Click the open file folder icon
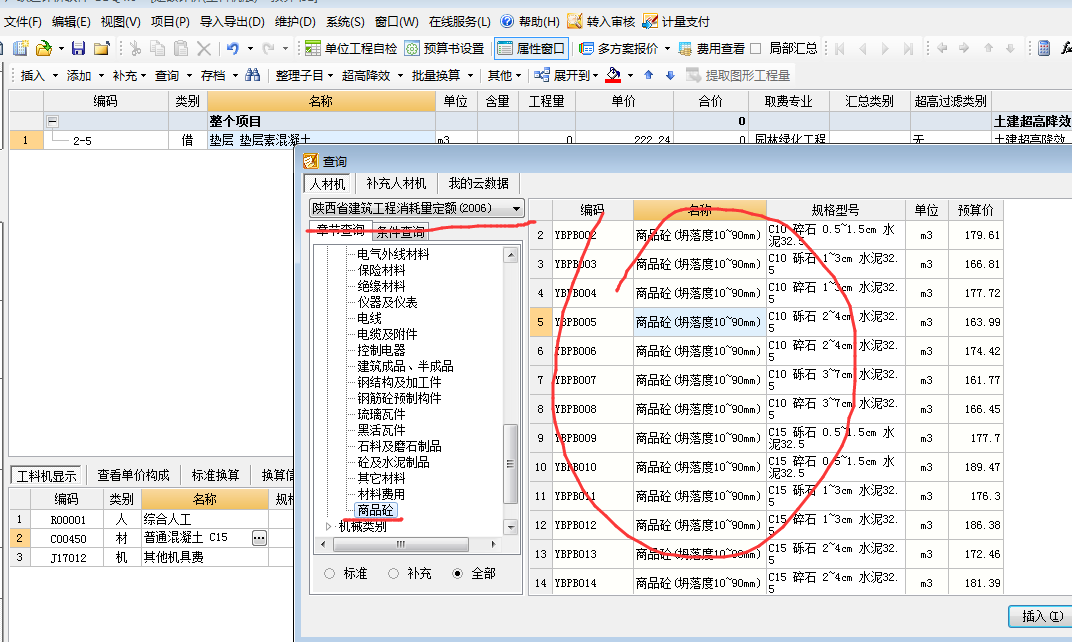1072x642 pixels. pos(43,49)
